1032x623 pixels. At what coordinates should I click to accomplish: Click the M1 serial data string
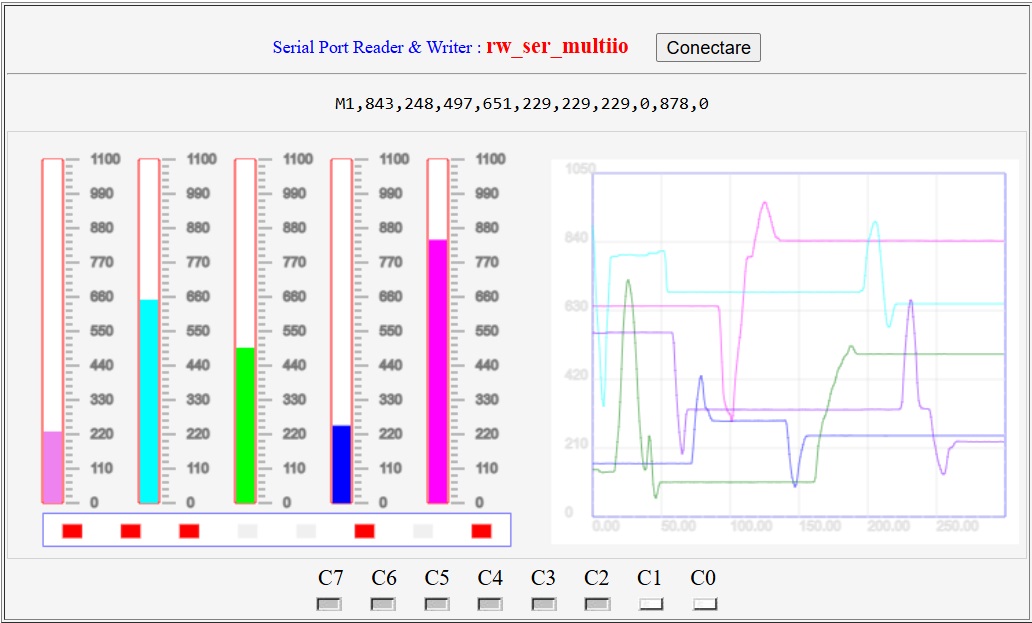point(521,103)
